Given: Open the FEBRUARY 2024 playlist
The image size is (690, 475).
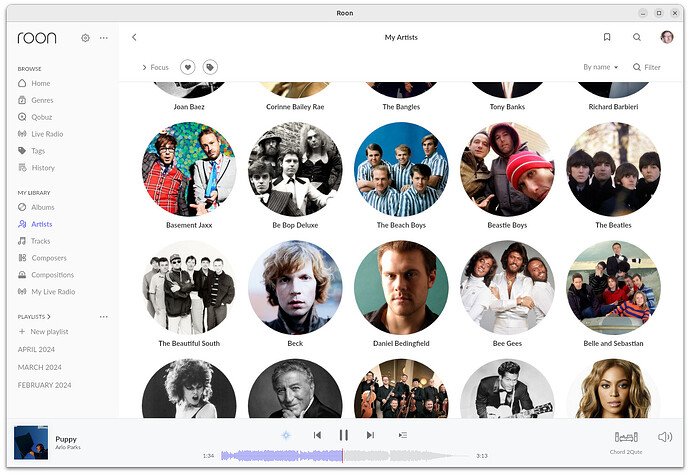Looking at the screenshot, I should 44,385.
